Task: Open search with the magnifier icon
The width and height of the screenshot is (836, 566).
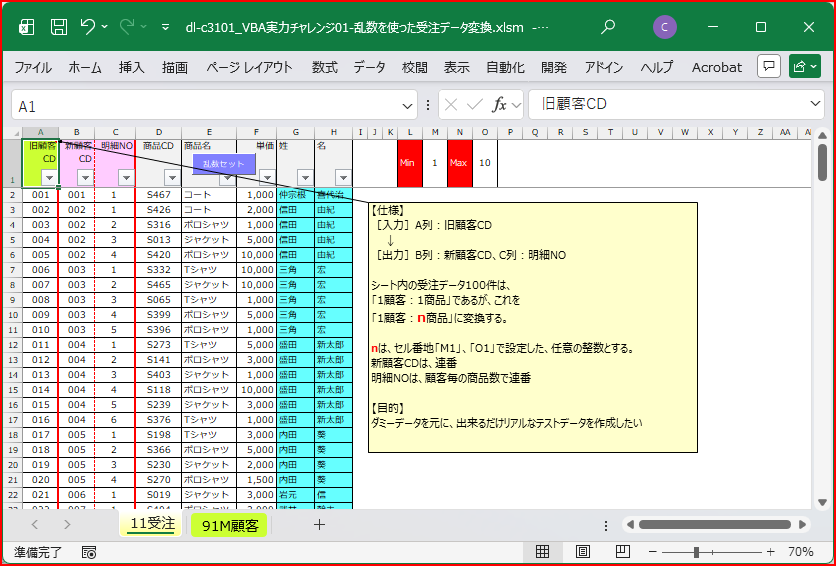Action: coord(608,27)
